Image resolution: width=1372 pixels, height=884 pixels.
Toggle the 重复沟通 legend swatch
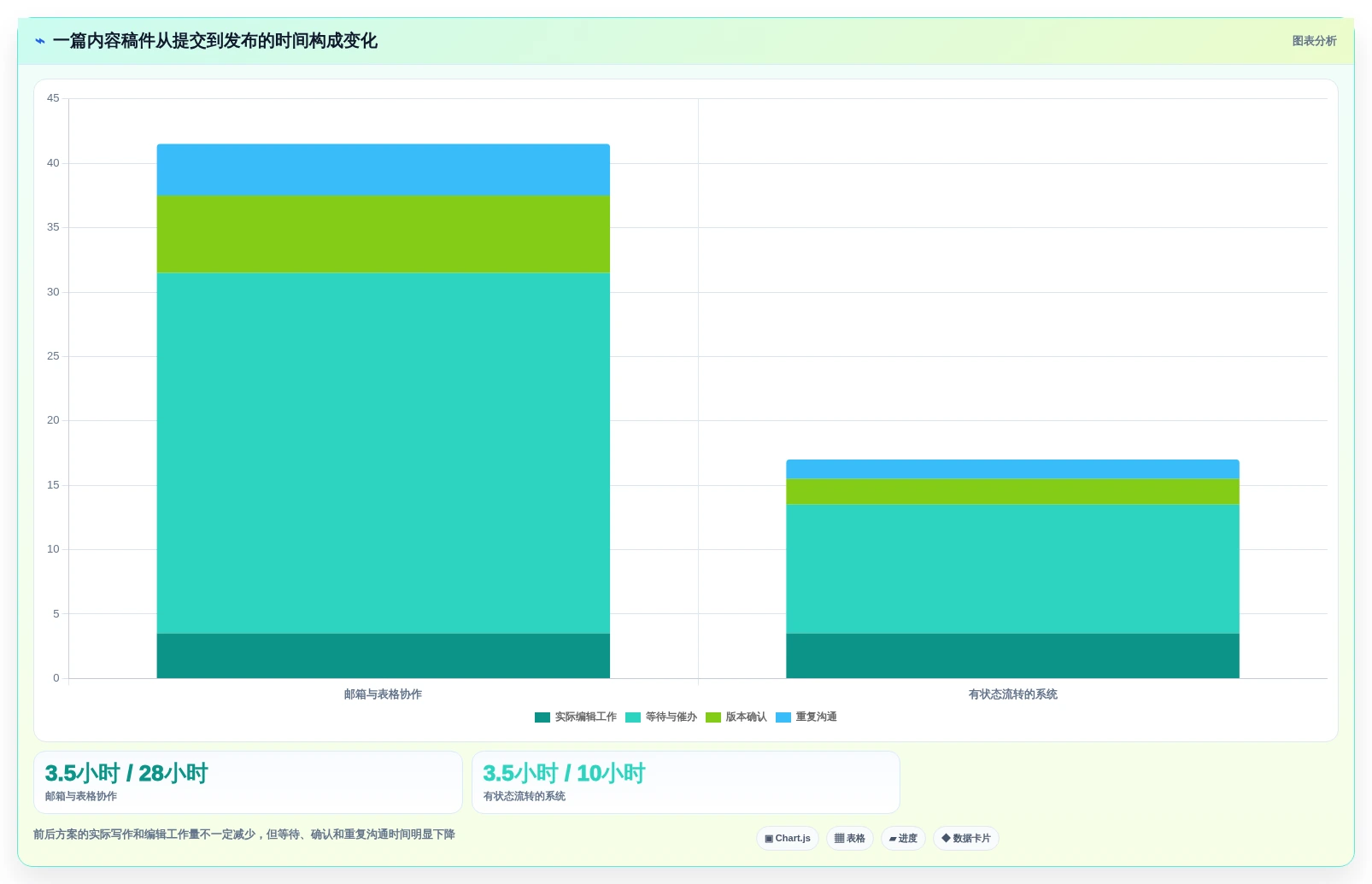[x=783, y=717]
